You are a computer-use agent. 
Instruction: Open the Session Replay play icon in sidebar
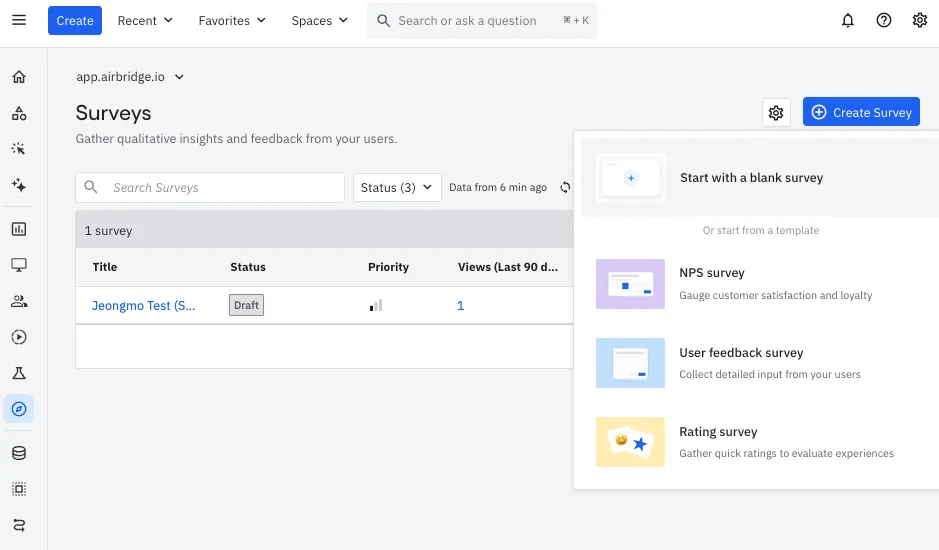click(x=19, y=337)
